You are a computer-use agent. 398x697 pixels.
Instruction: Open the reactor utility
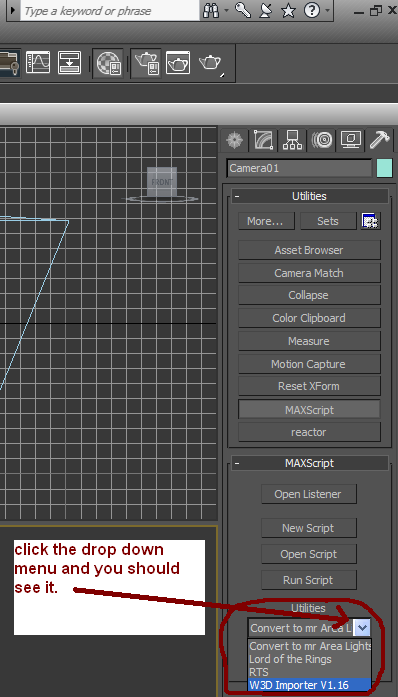pos(309,432)
